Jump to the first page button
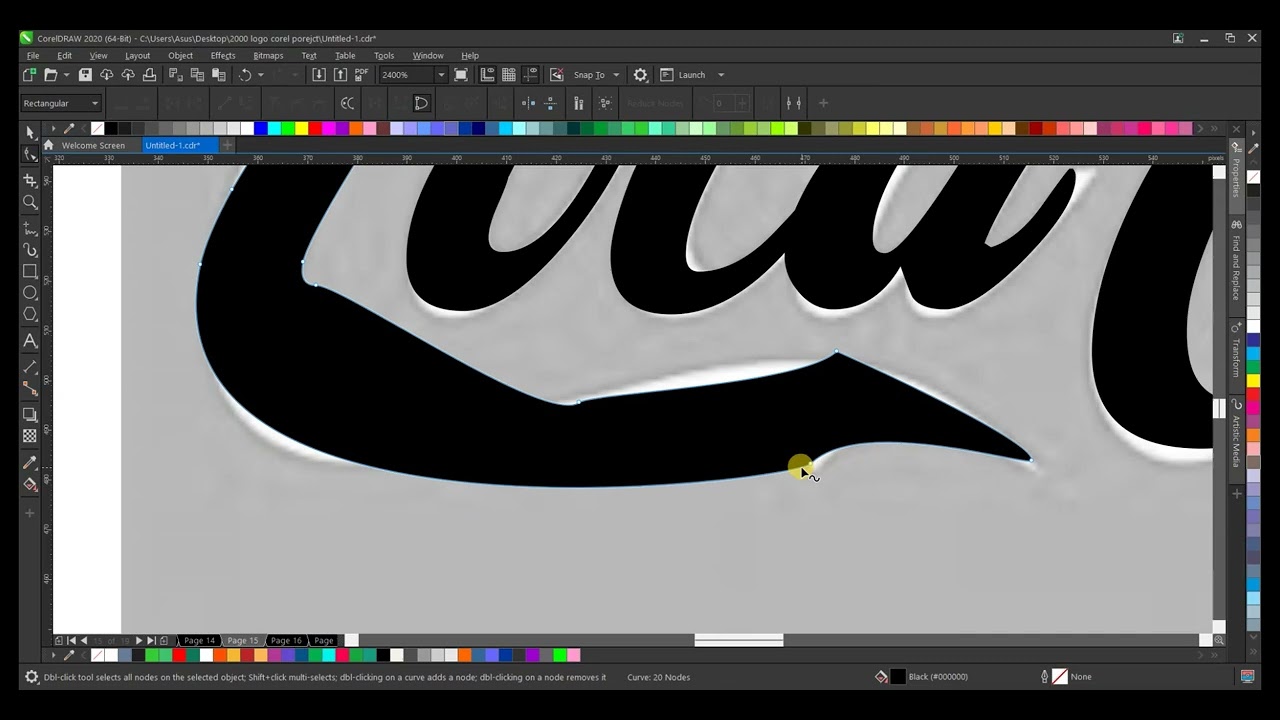Image resolution: width=1280 pixels, height=720 pixels. click(x=71, y=640)
